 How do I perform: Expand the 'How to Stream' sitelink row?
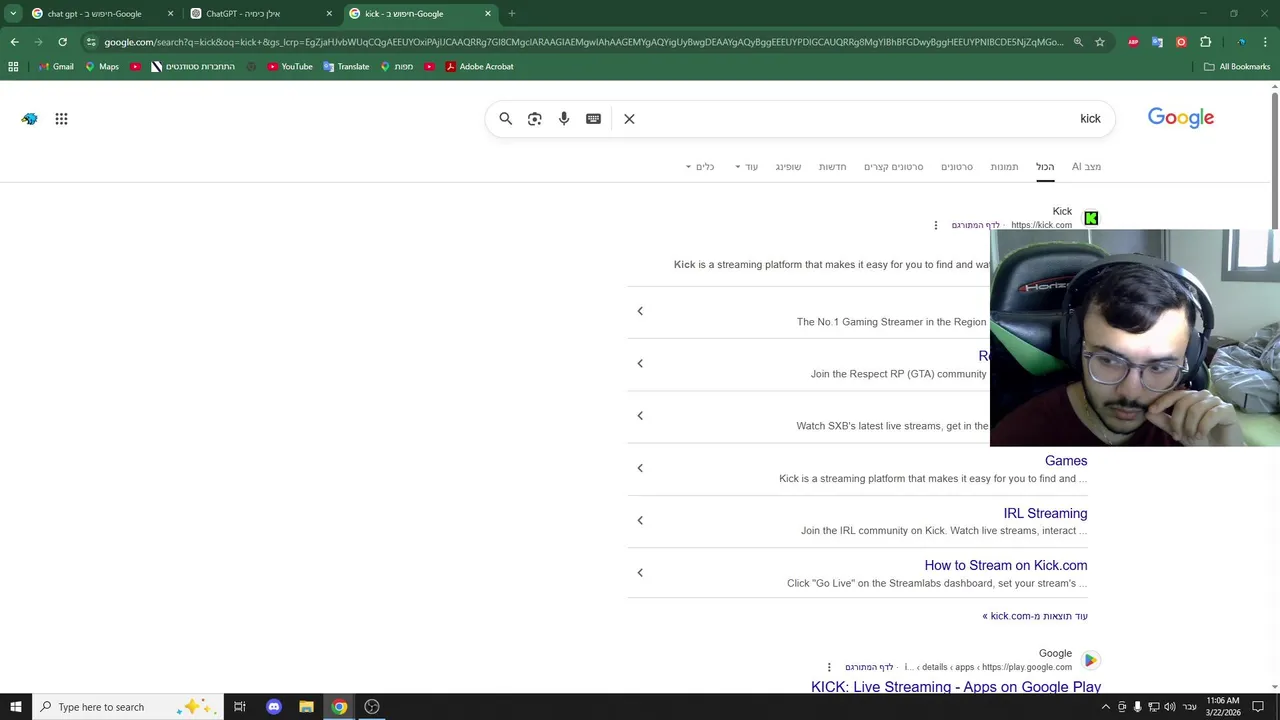click(x=640, y=572)
